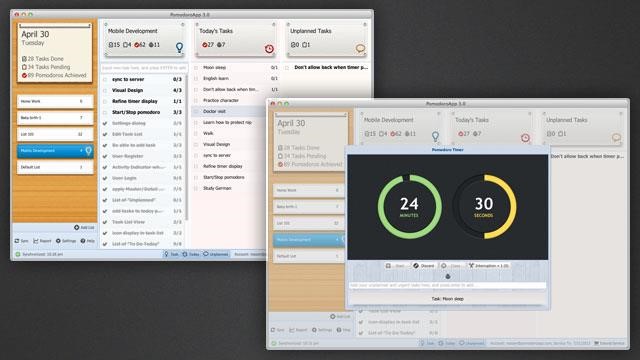Select 'Default List' in front window sidebar
Viewport: 640px width, 360px height.
(x=309, y=256)
